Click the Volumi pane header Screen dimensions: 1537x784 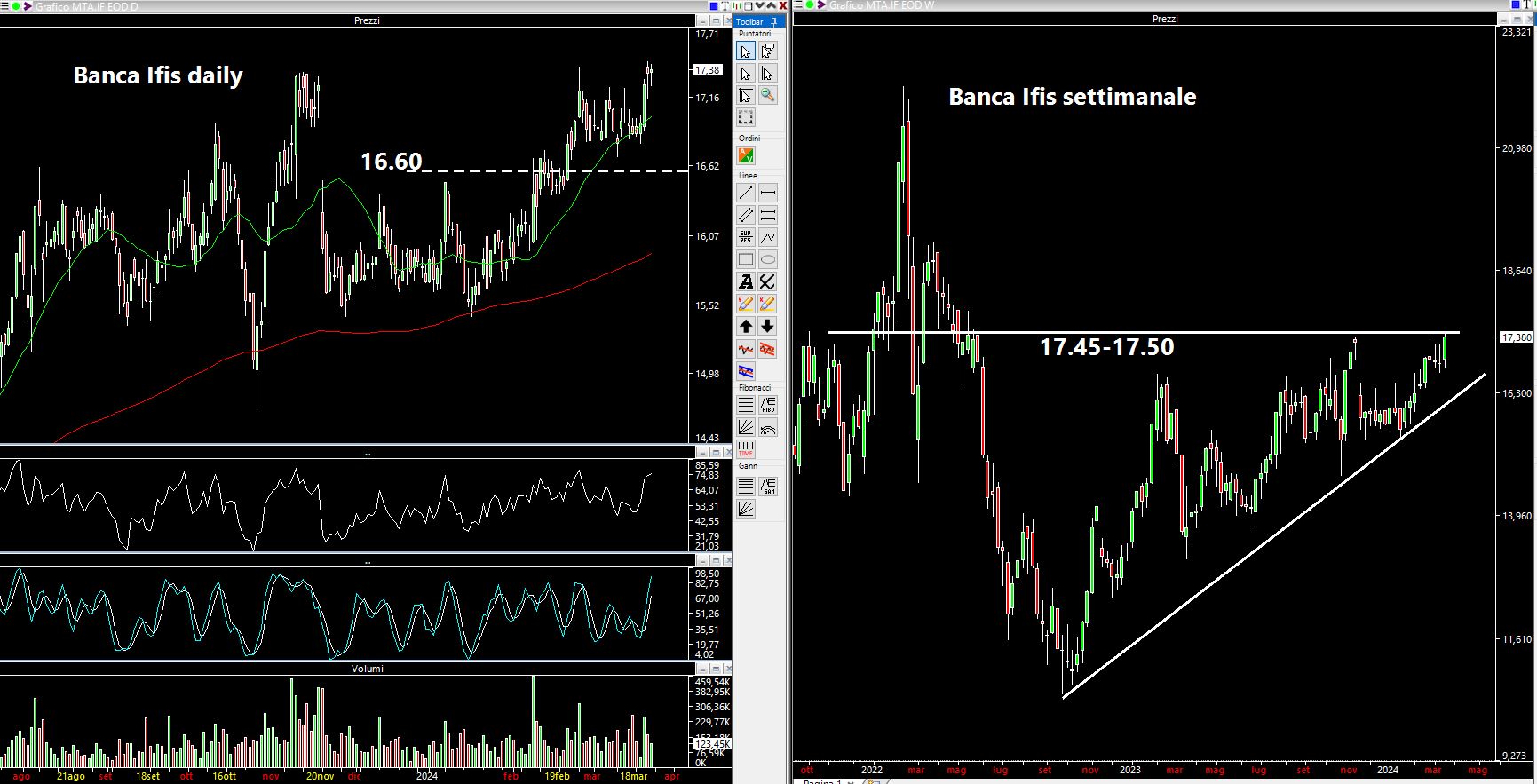click(x=367, y=669)
